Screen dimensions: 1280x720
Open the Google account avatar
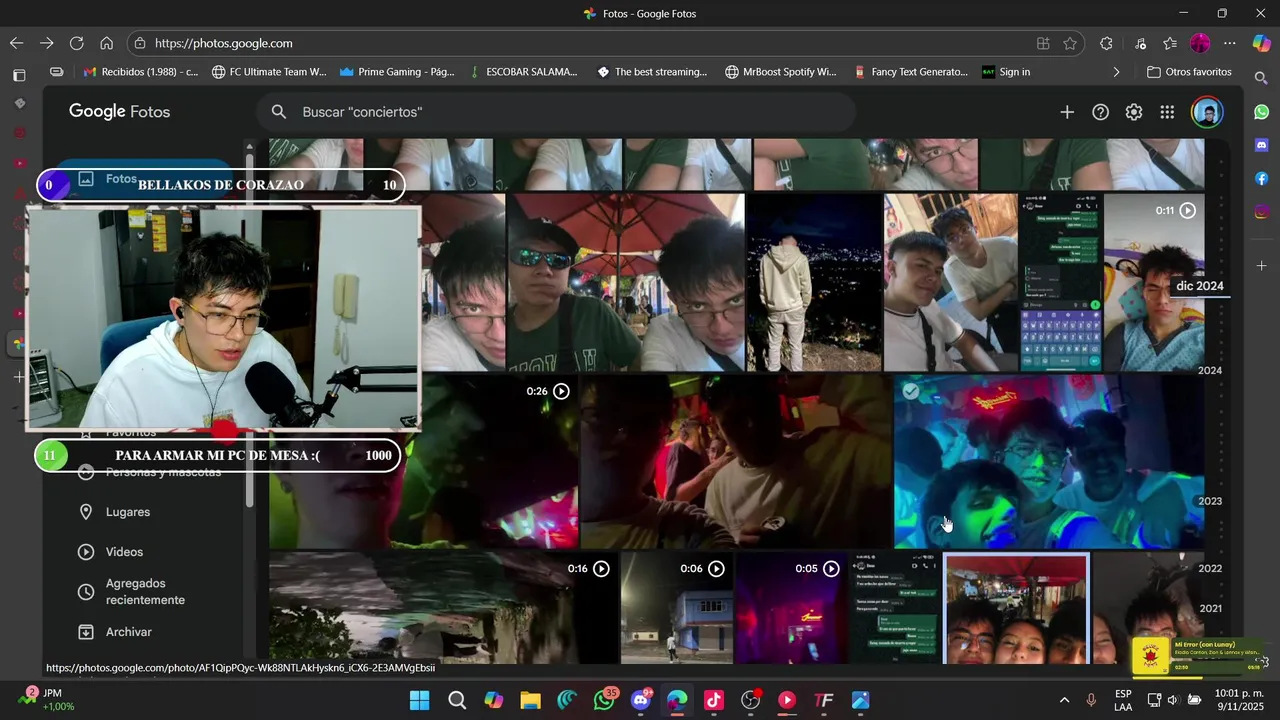pyautogui.click(x=1207, y=112)
